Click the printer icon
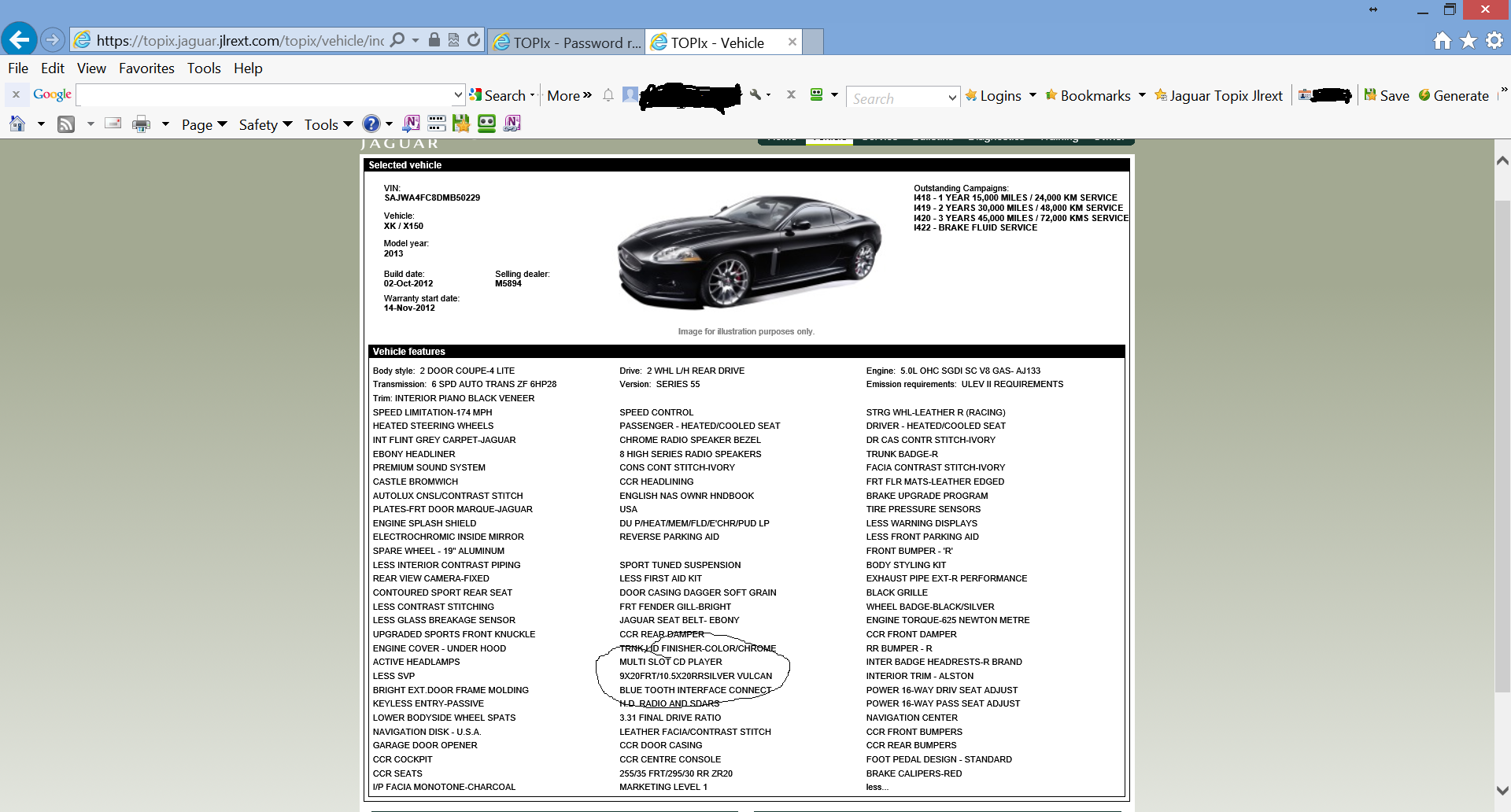The image size is (1511, 812). (141, 124)
